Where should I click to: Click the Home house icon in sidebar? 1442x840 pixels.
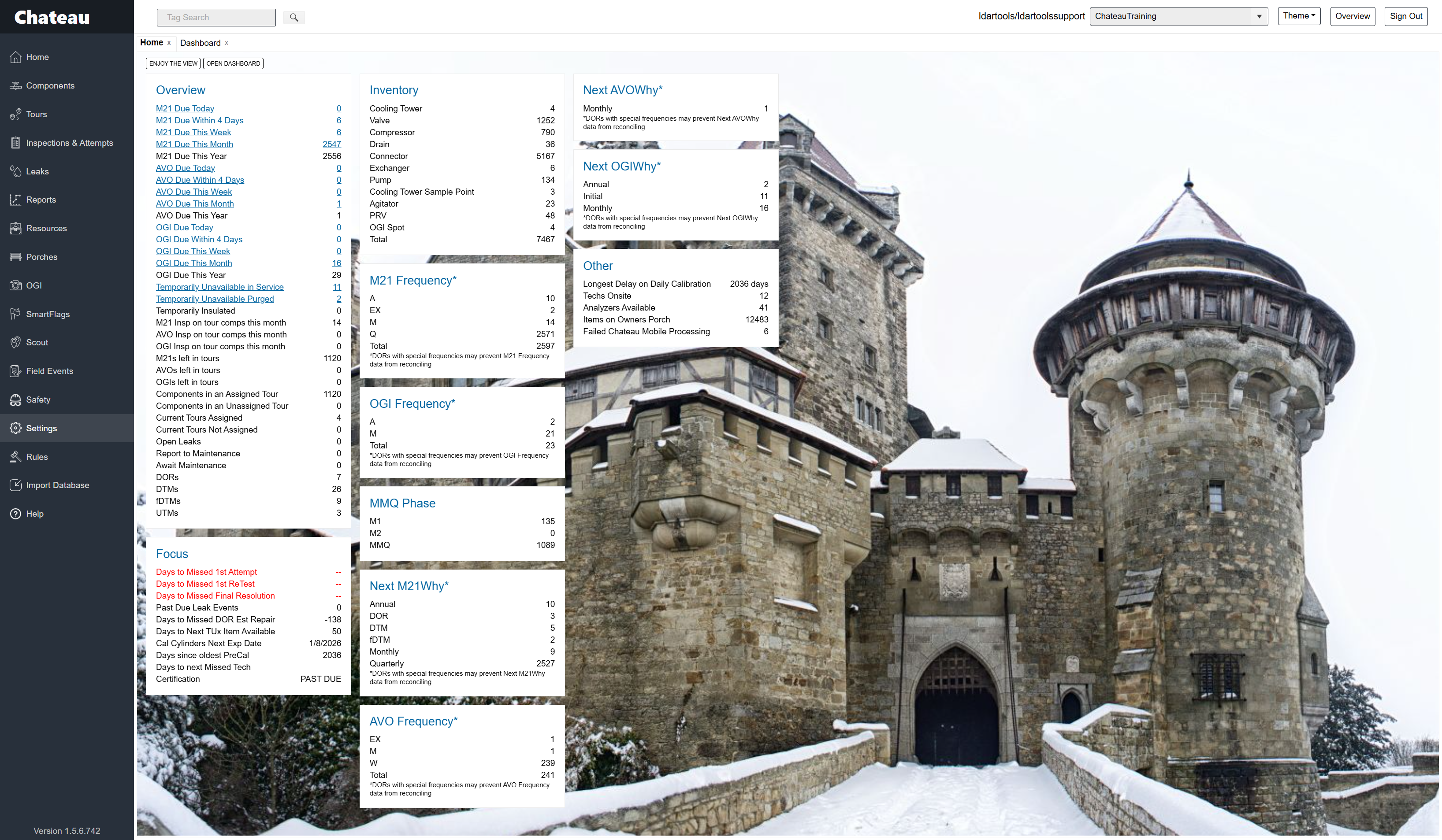[x=15, y=57]
